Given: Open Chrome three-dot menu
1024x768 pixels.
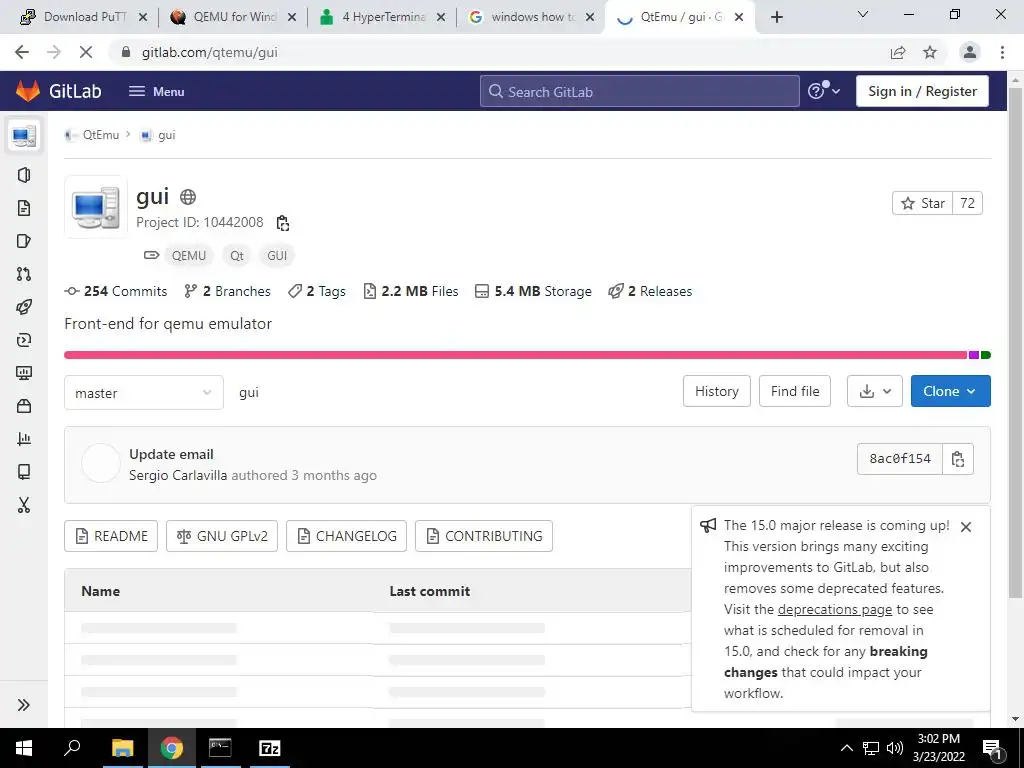Looking at the screenshot, I should 1002,52.
